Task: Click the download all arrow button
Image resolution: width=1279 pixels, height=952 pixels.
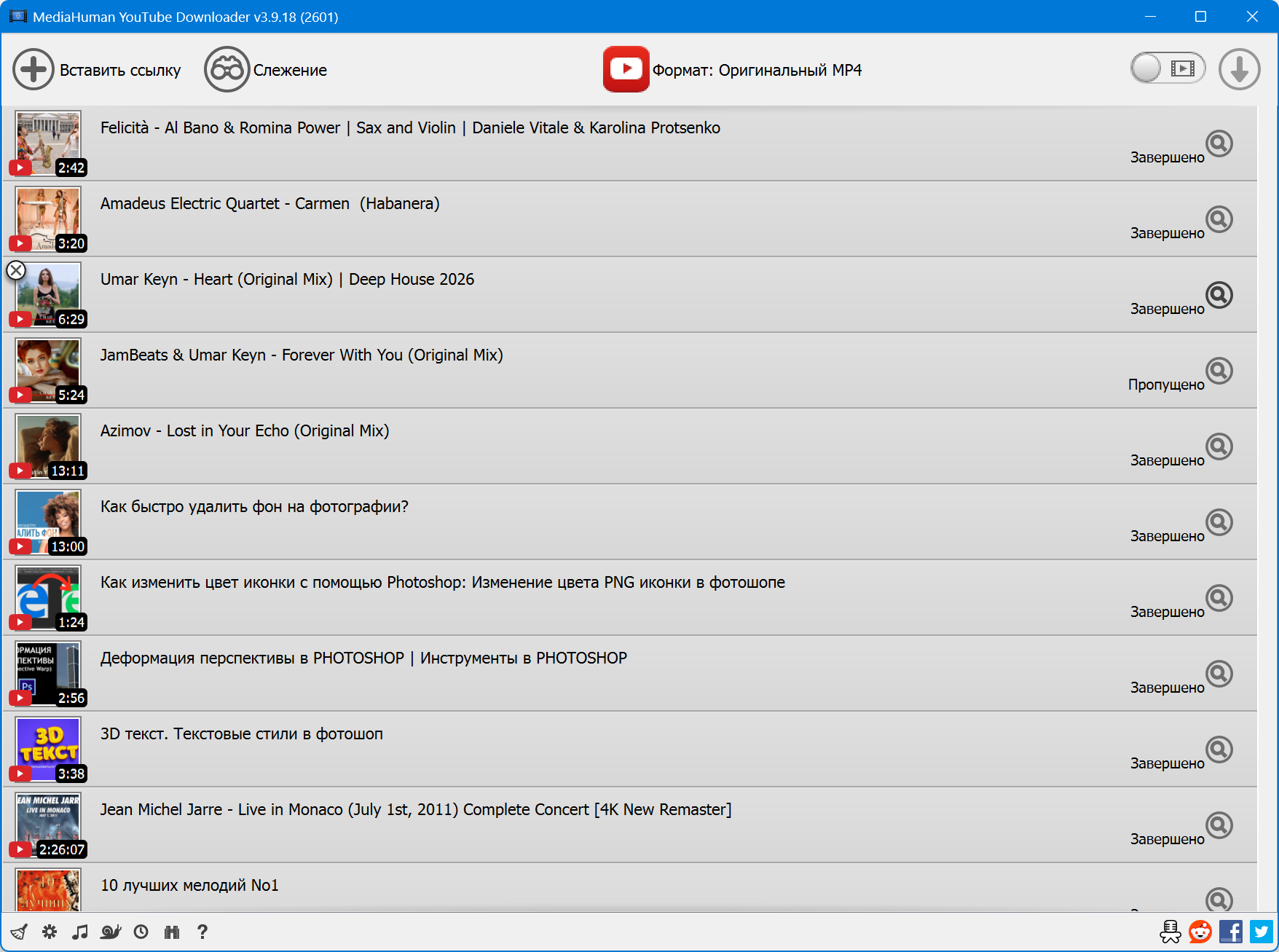Action: 1239,69
